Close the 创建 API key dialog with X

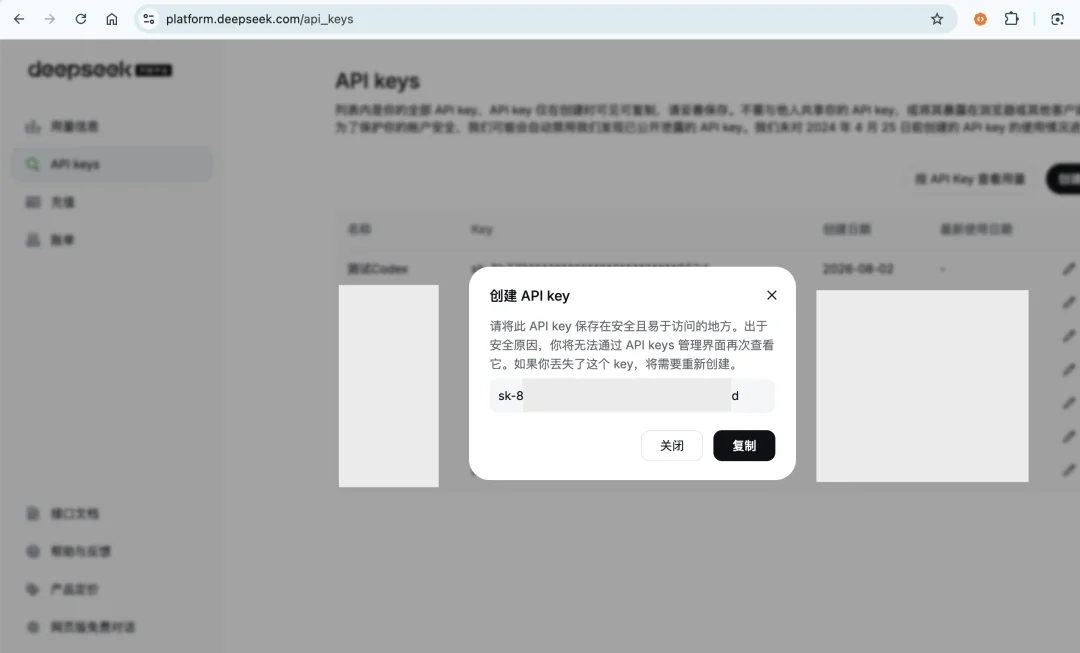tap(771, 295)
